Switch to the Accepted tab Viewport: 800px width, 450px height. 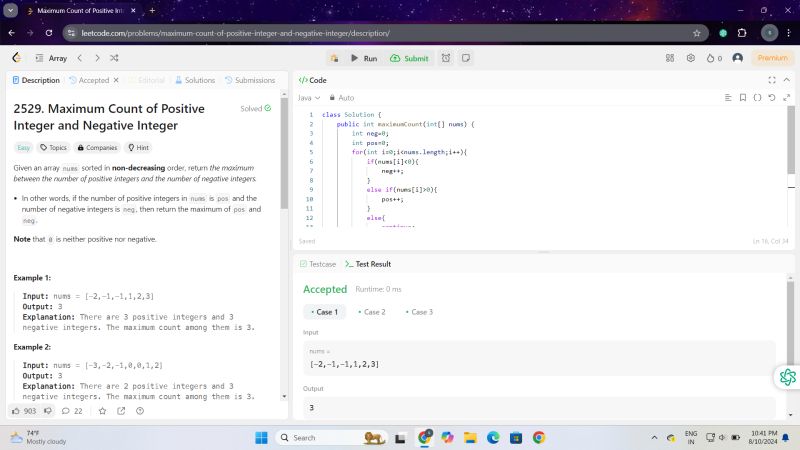(89, 80)
